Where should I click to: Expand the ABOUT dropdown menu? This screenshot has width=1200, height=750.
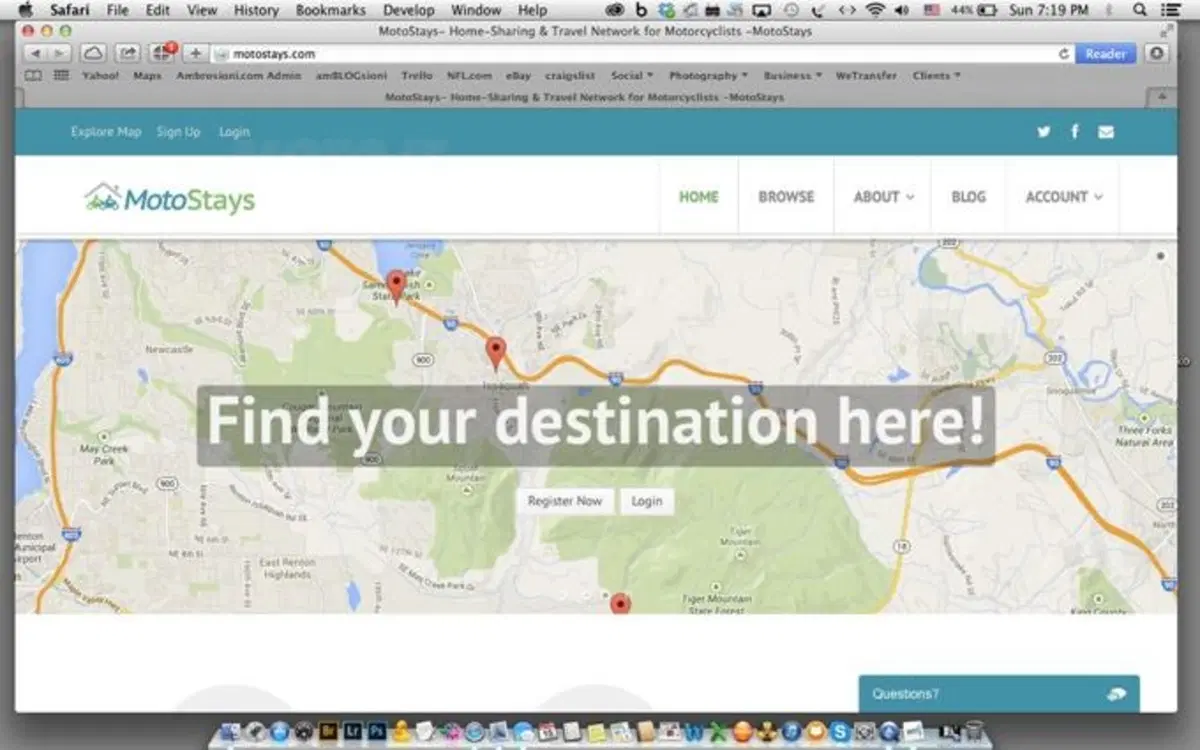pos(884,197)
